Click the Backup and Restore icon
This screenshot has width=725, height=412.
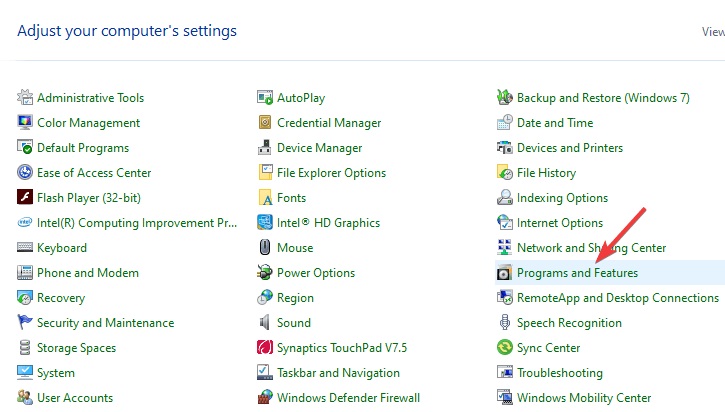click(505, 98)
